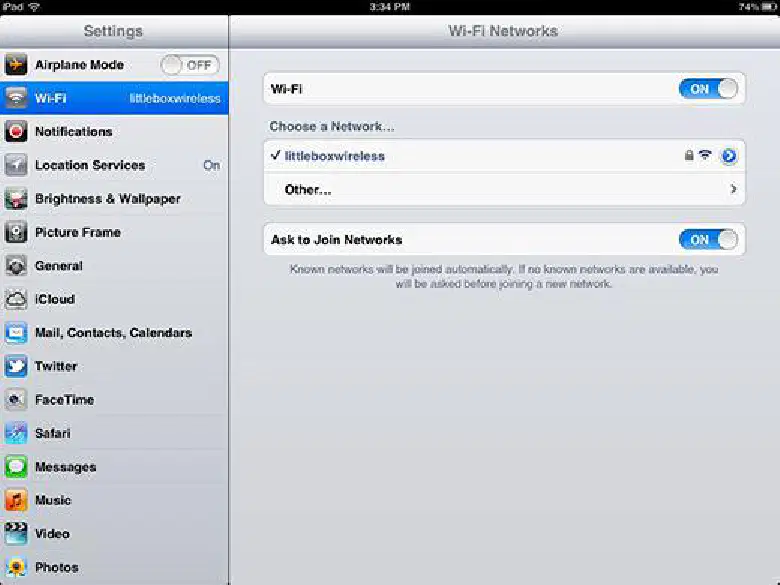This screenshot has height=585, width=780.
Task: Tap the Location Services 'On' value
Action: (x=211, y=165)
